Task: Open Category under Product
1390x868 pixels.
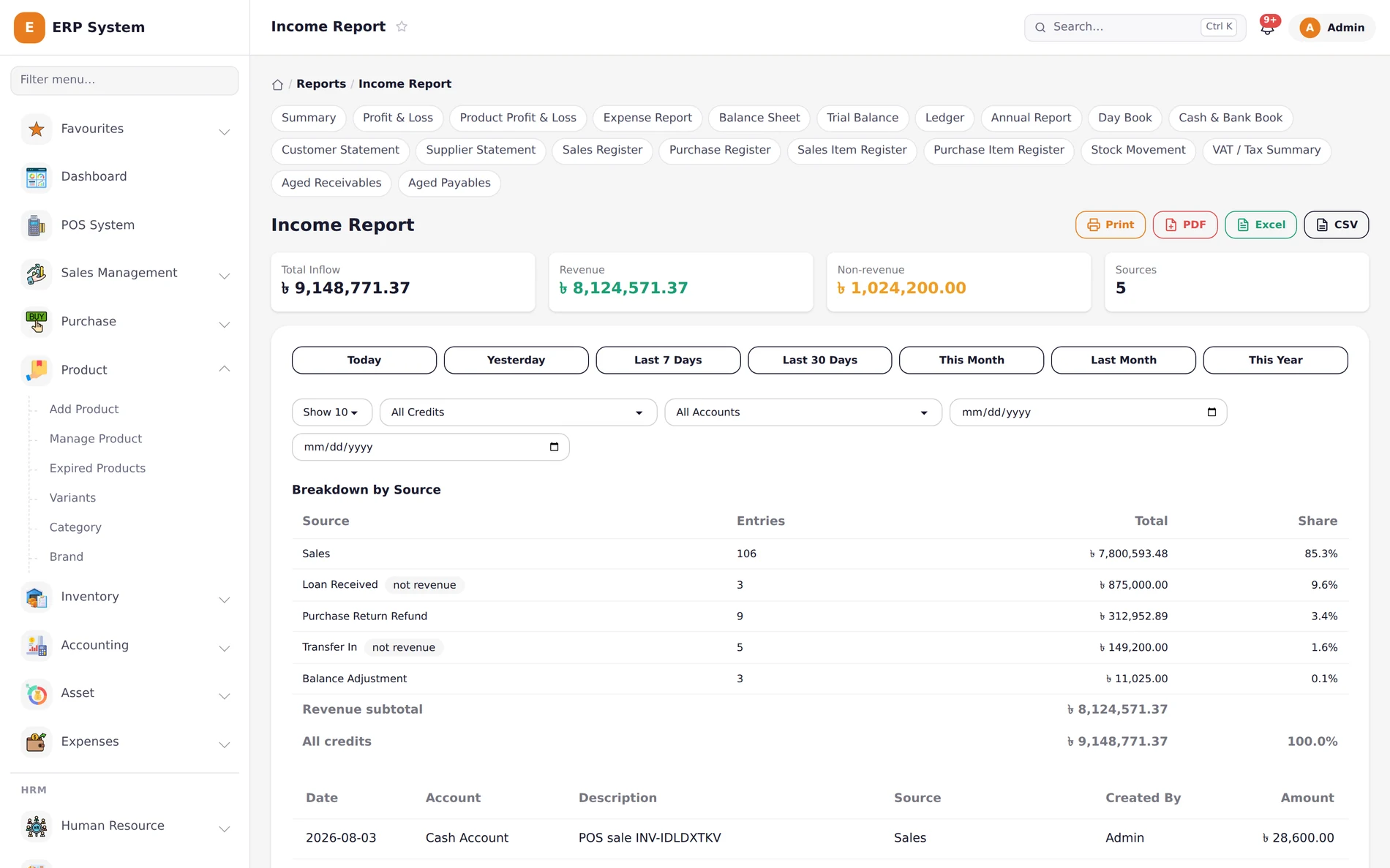Action: pos(75,527)
